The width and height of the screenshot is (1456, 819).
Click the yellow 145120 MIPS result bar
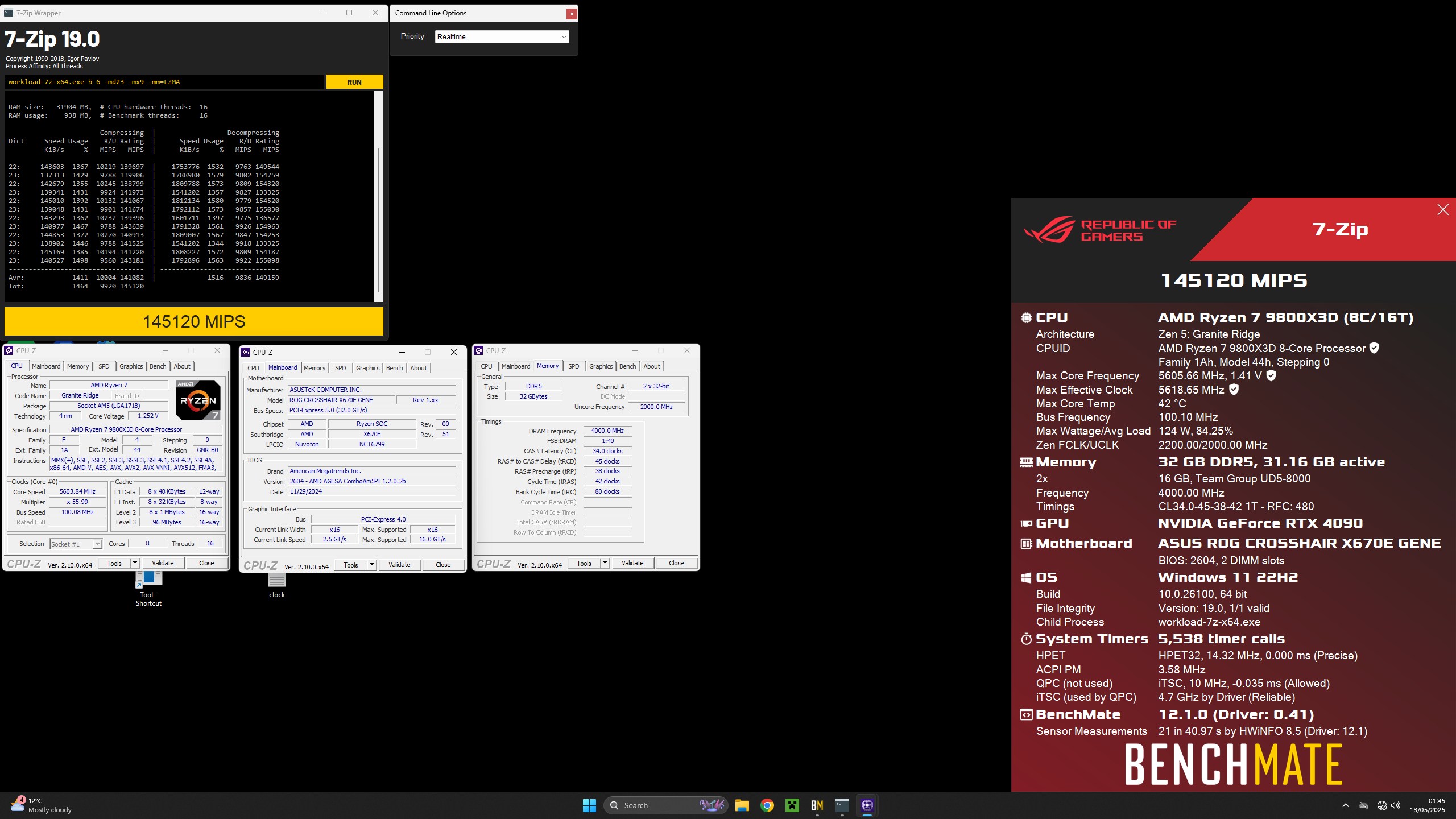coord(194,321)
